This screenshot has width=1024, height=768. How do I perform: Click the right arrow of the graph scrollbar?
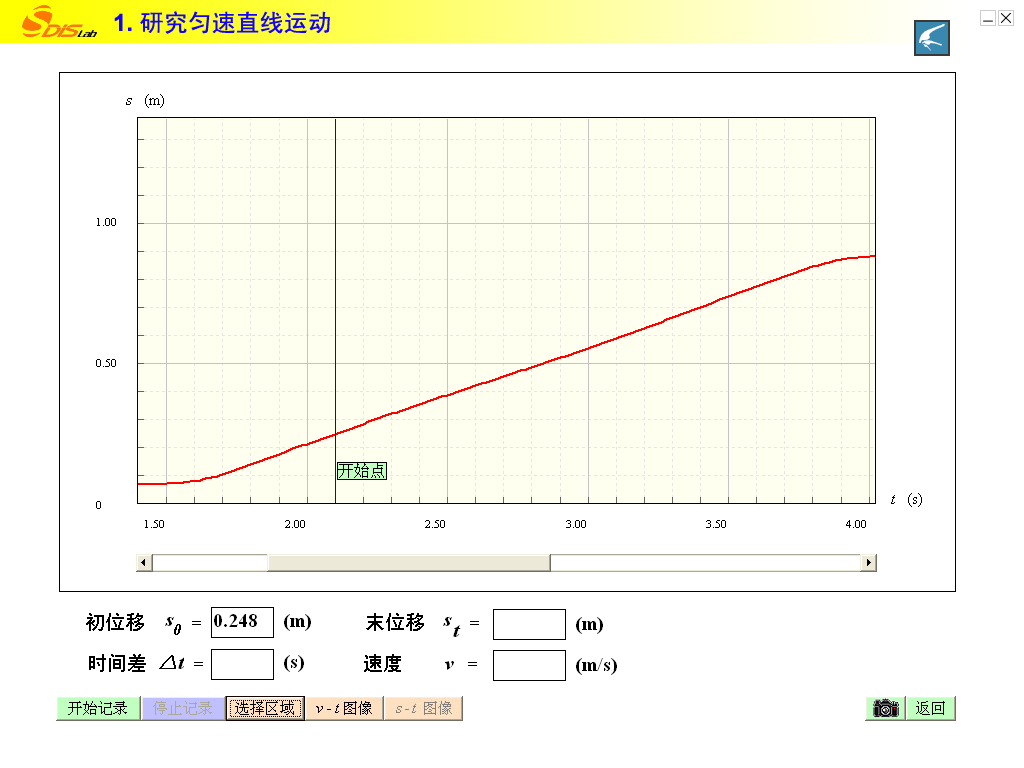[868, 563]
